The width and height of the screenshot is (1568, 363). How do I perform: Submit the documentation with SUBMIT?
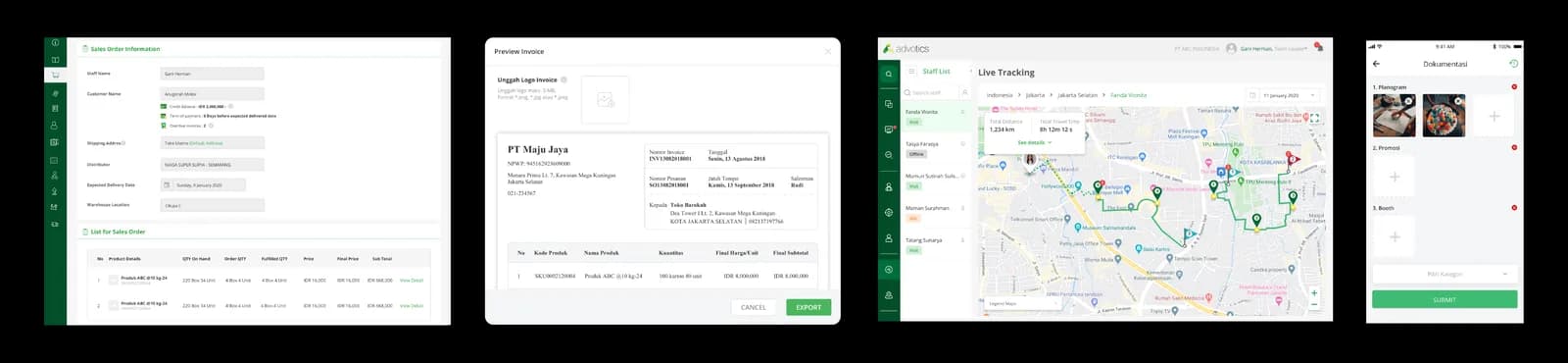(1445, 299)
